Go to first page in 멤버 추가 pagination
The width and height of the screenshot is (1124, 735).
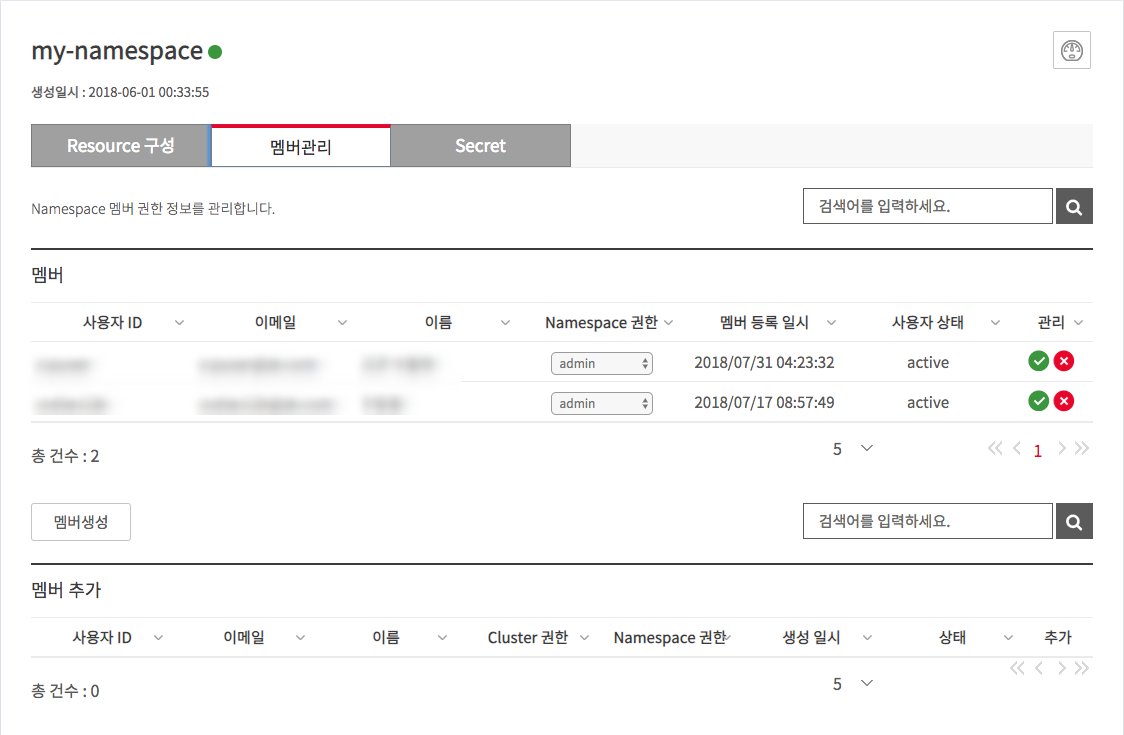pos(1017,669)
